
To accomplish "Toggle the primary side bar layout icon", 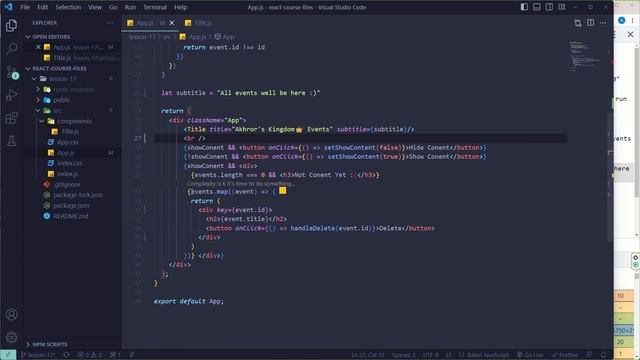I will click(524, 7).
